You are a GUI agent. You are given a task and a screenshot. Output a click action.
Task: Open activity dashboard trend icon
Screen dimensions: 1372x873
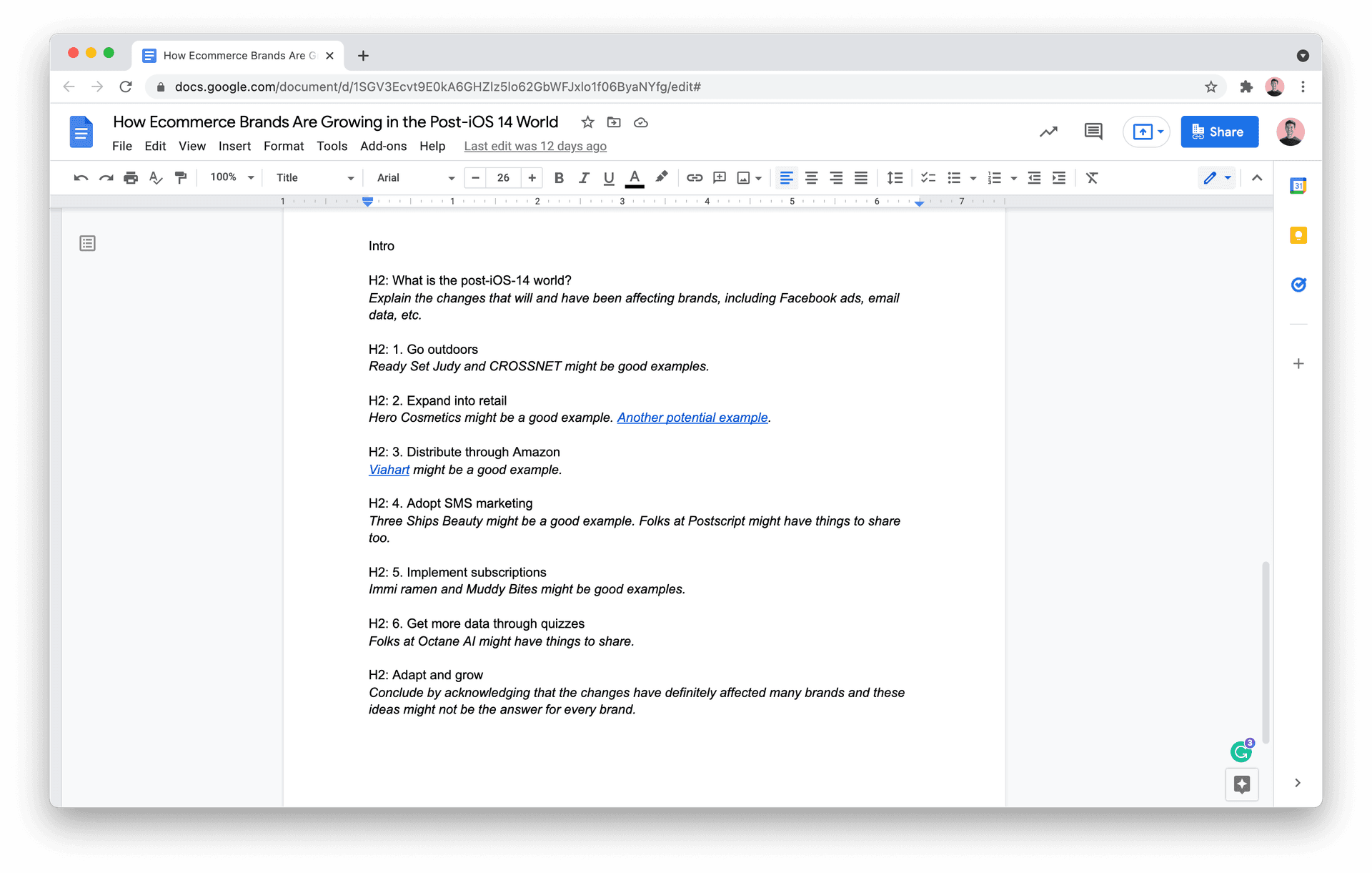(x=1048, y=132)
